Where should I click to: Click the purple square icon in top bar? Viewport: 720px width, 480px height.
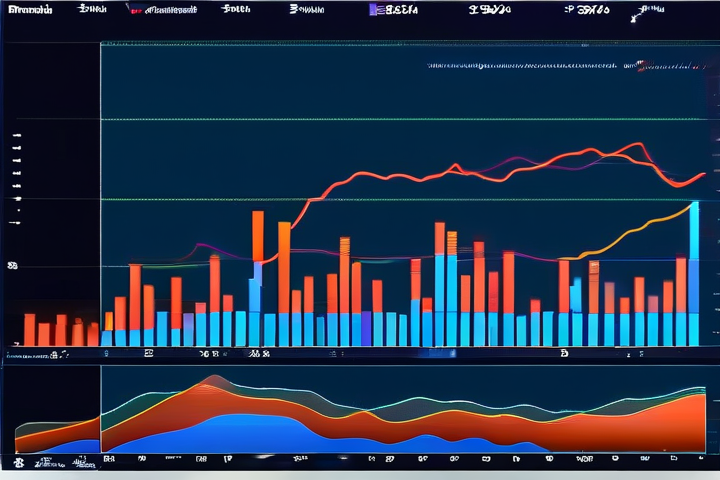tap(373, 10)
